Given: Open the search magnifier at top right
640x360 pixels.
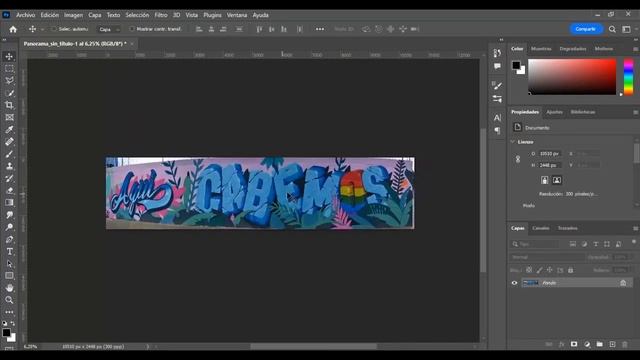Looking at the screenshot, I should click(x=612, y=29).
